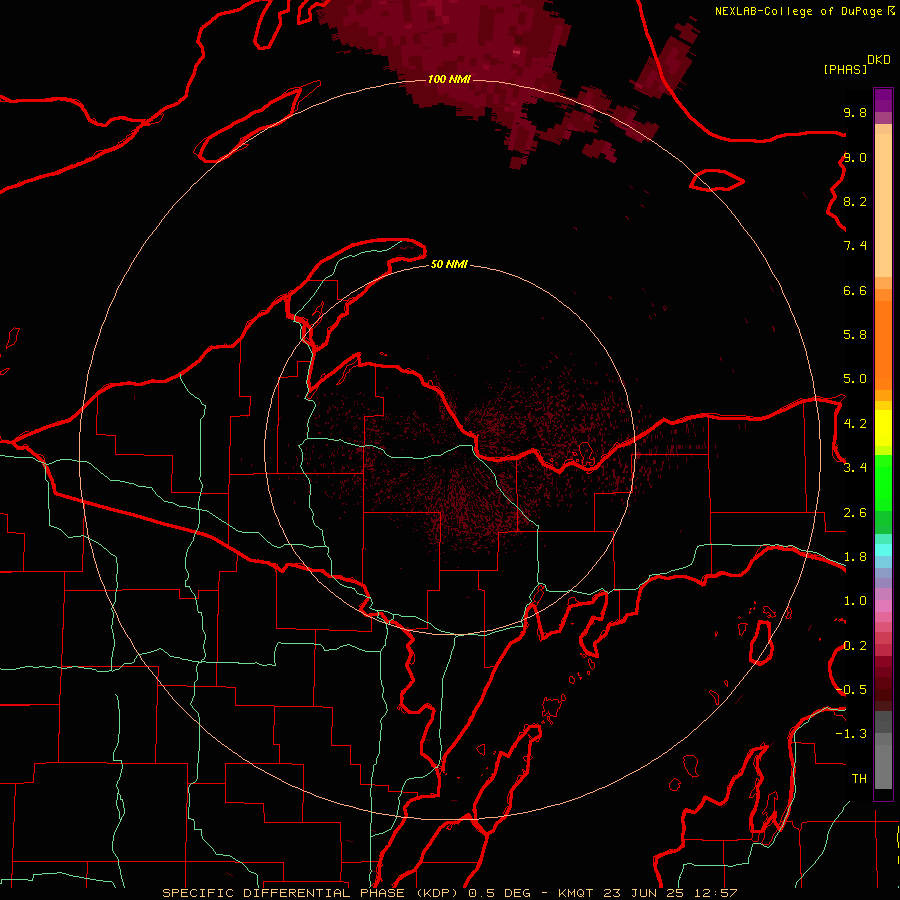900x900 pixels.
Task: Click the 4.2 legend value label
Action: (x=855, y=424)
